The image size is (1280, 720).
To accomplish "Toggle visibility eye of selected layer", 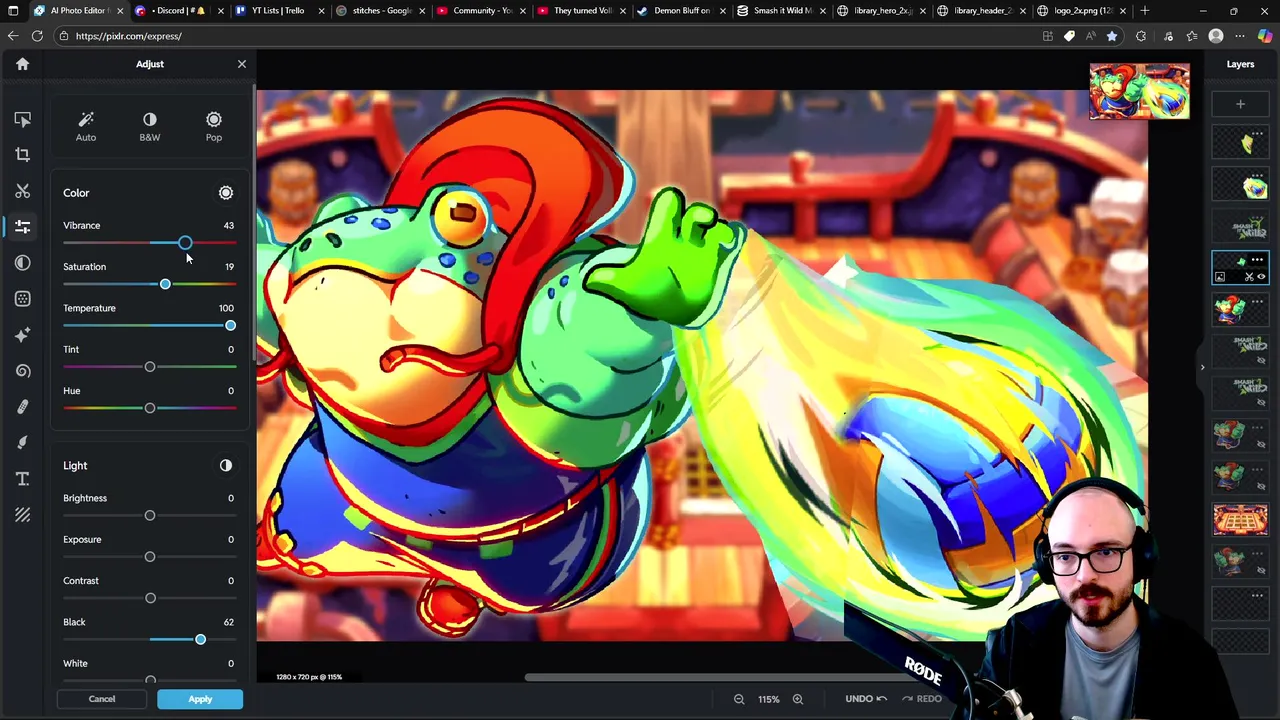I will coord(1261,277).
